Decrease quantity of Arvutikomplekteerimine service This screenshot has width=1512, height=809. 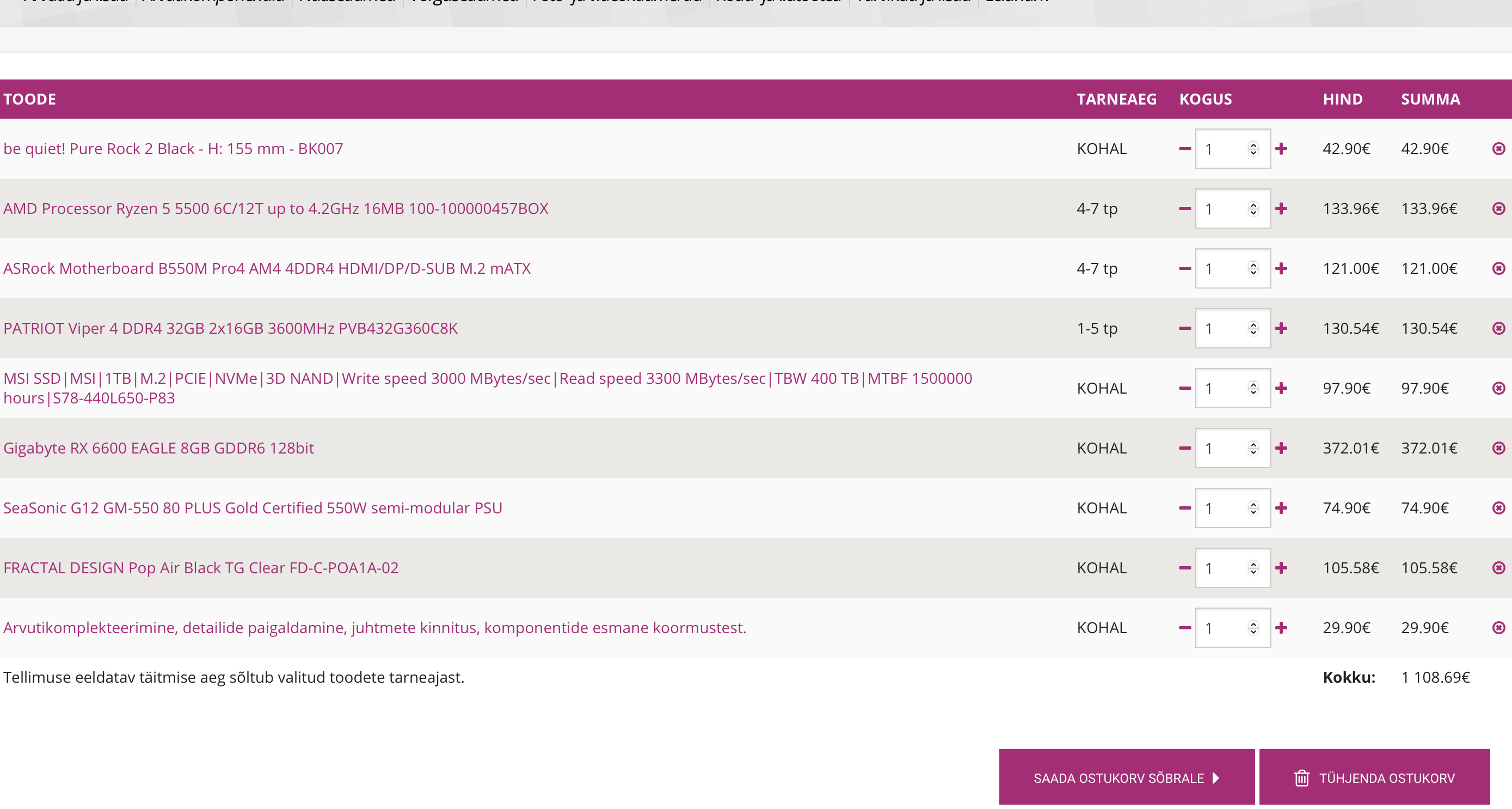point(1184,628)
